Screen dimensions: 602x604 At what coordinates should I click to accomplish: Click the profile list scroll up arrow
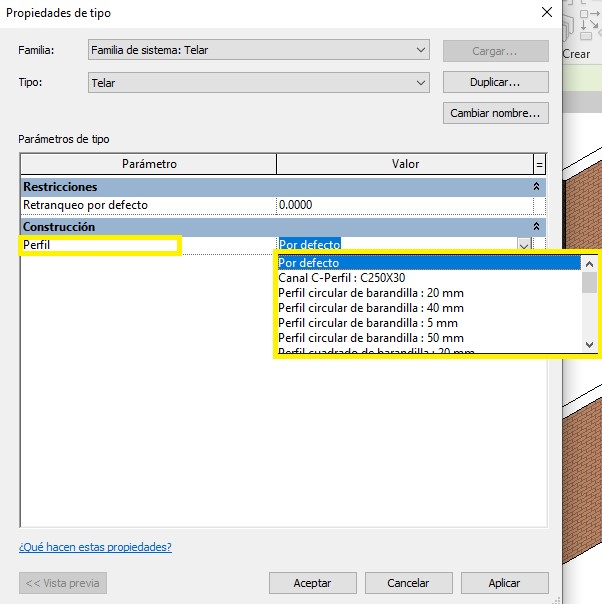pos(589,263)
